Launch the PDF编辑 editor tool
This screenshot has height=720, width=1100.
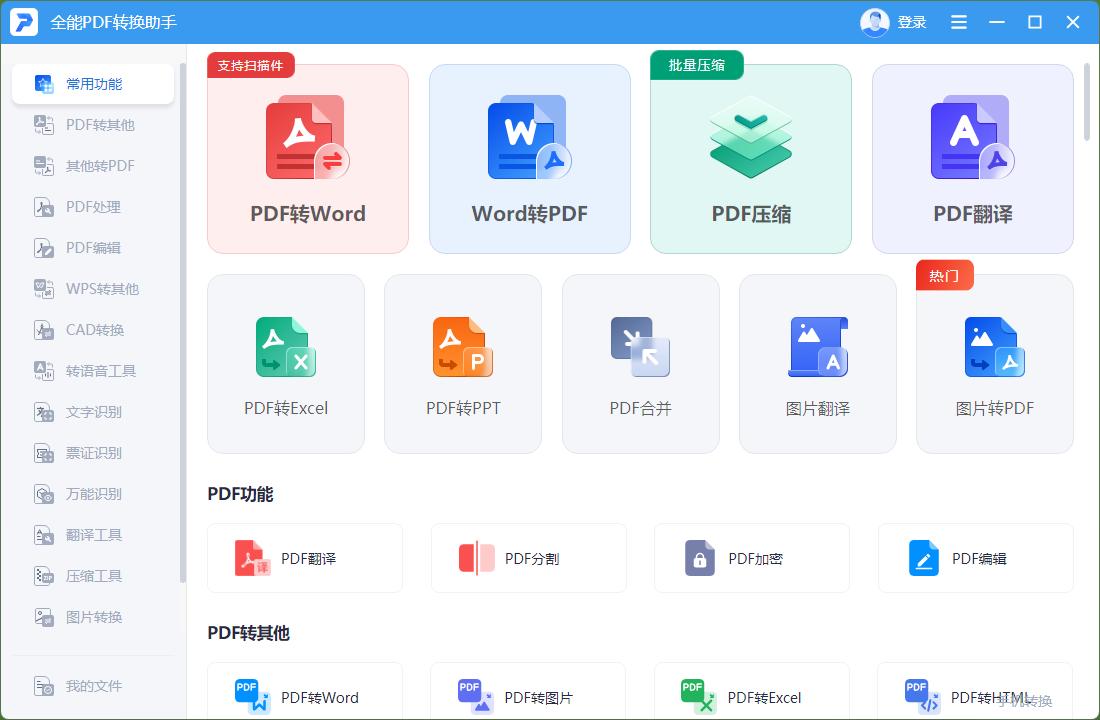tap(975, 558)
